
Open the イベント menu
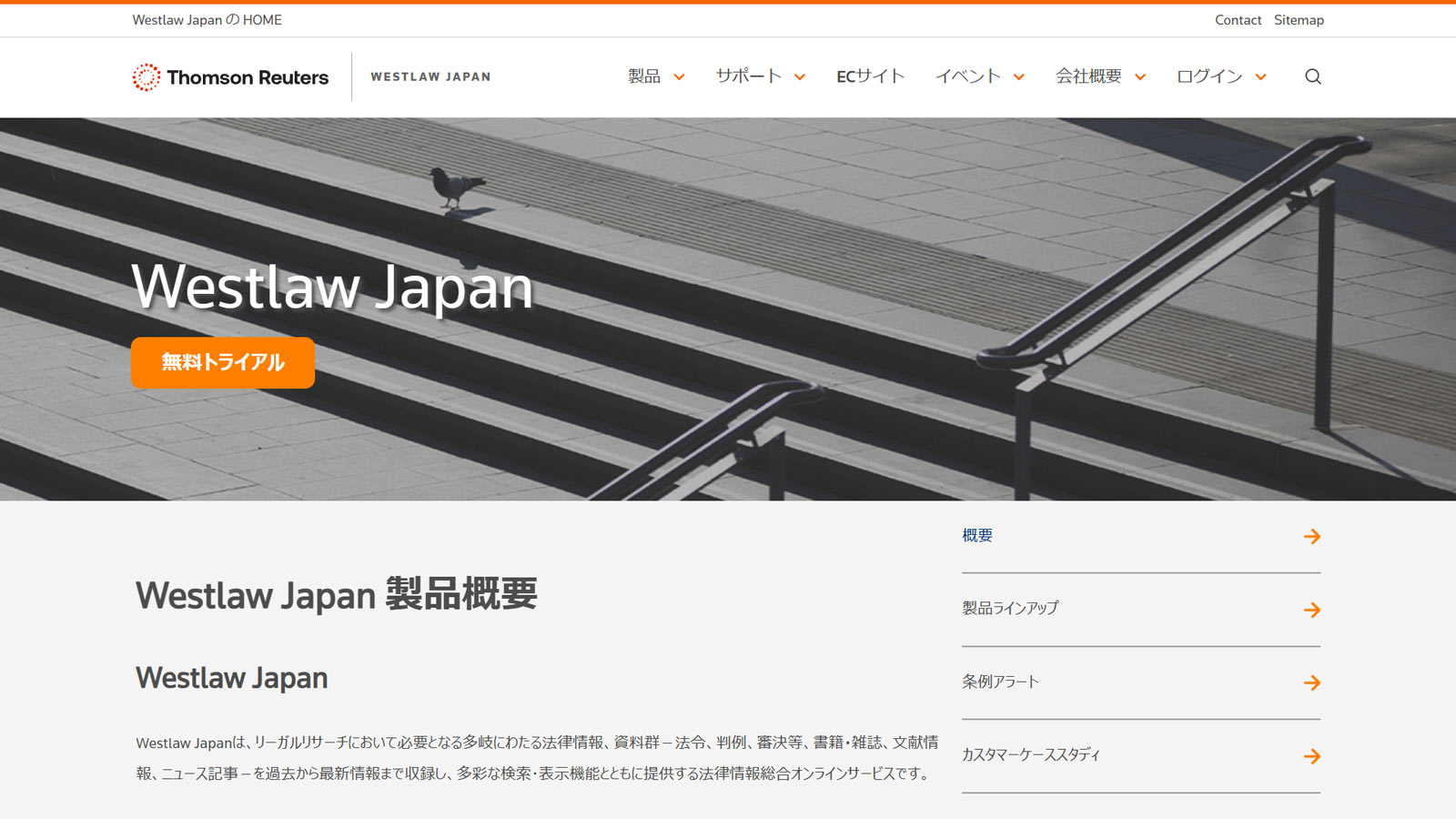pyautogui.click(x=967, y=76)
